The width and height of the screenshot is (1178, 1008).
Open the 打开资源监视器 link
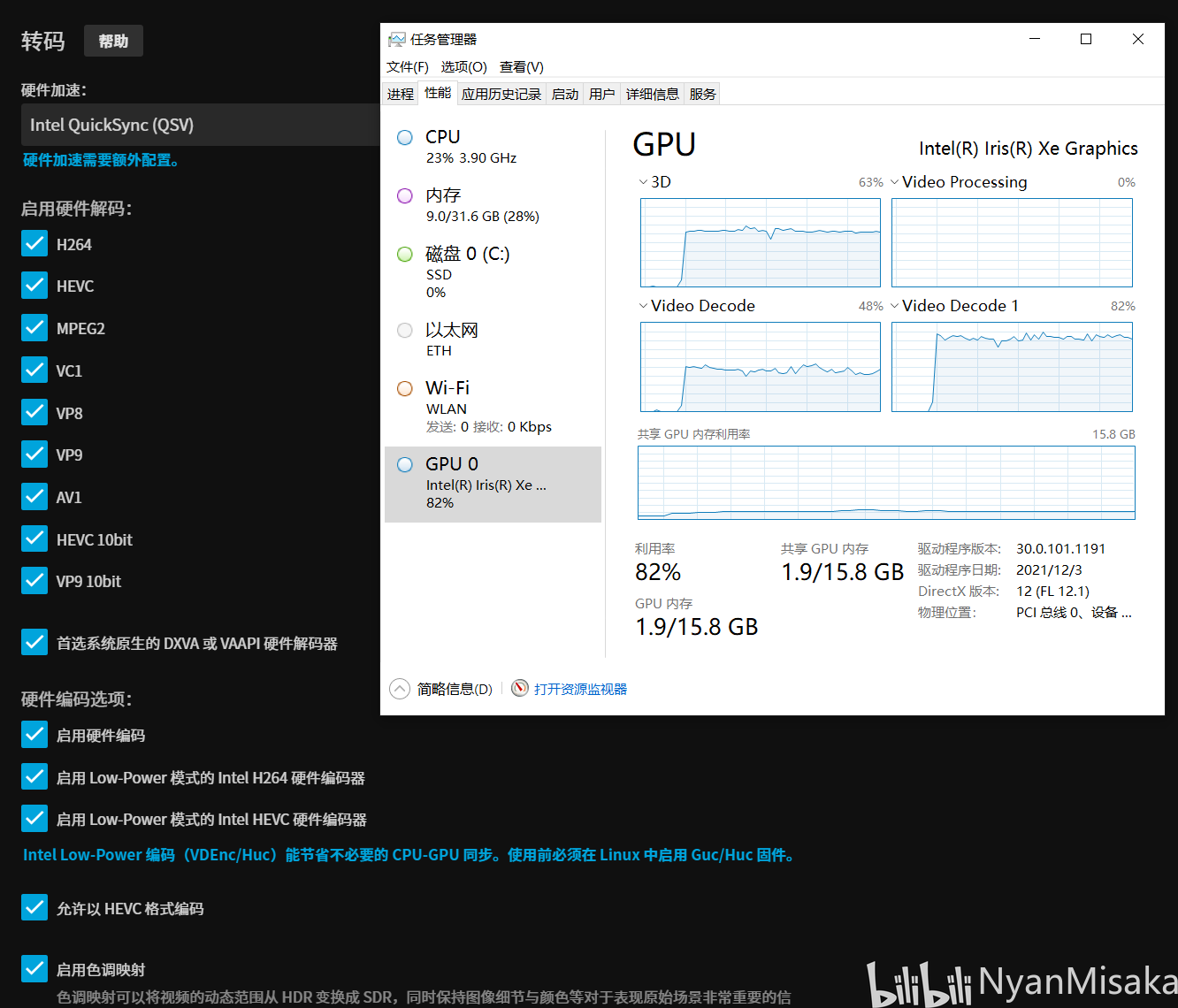tap(580, 689)
